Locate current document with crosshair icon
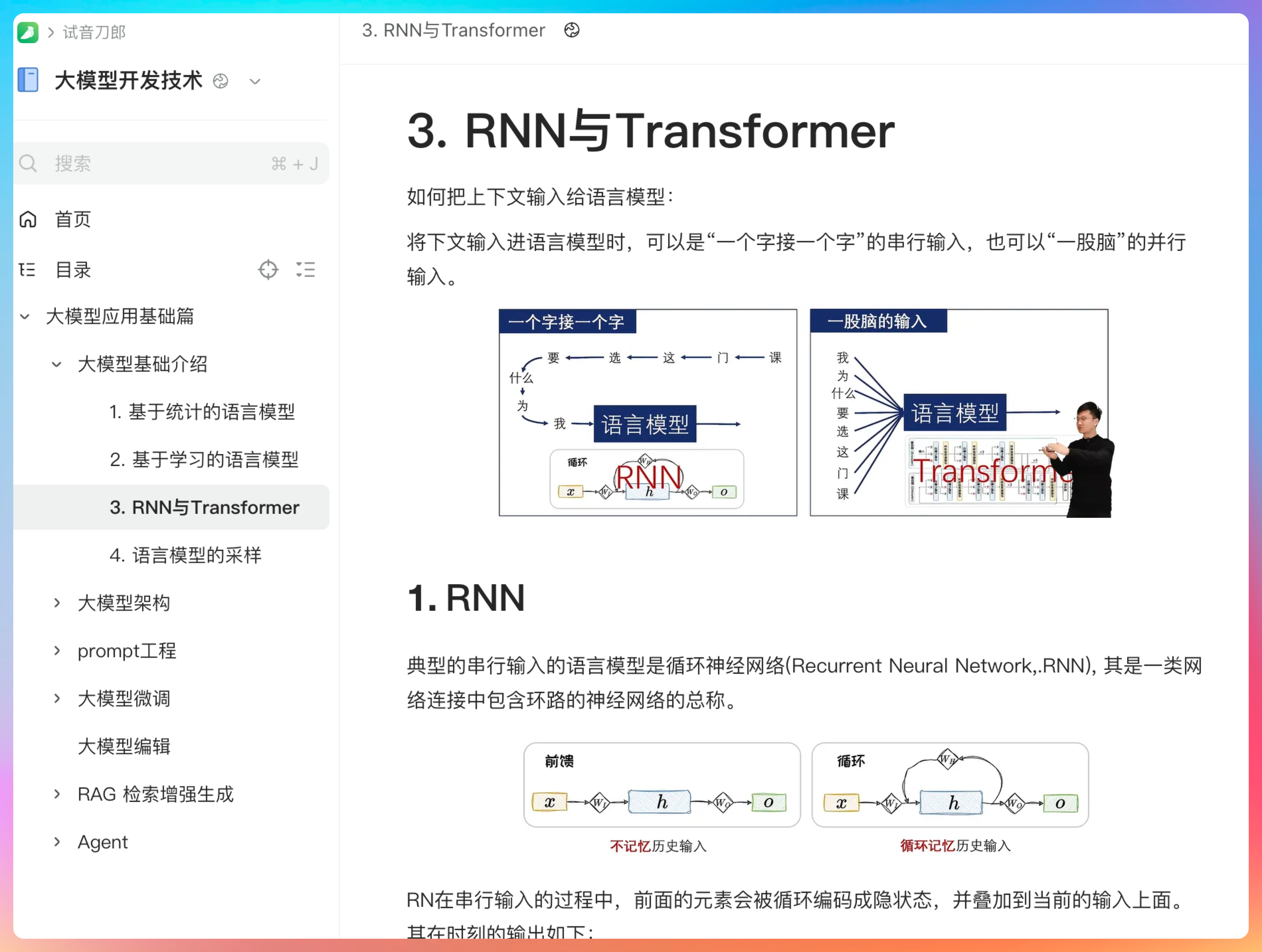Viewport: 1262px width, 952px height. click(268, 269)
